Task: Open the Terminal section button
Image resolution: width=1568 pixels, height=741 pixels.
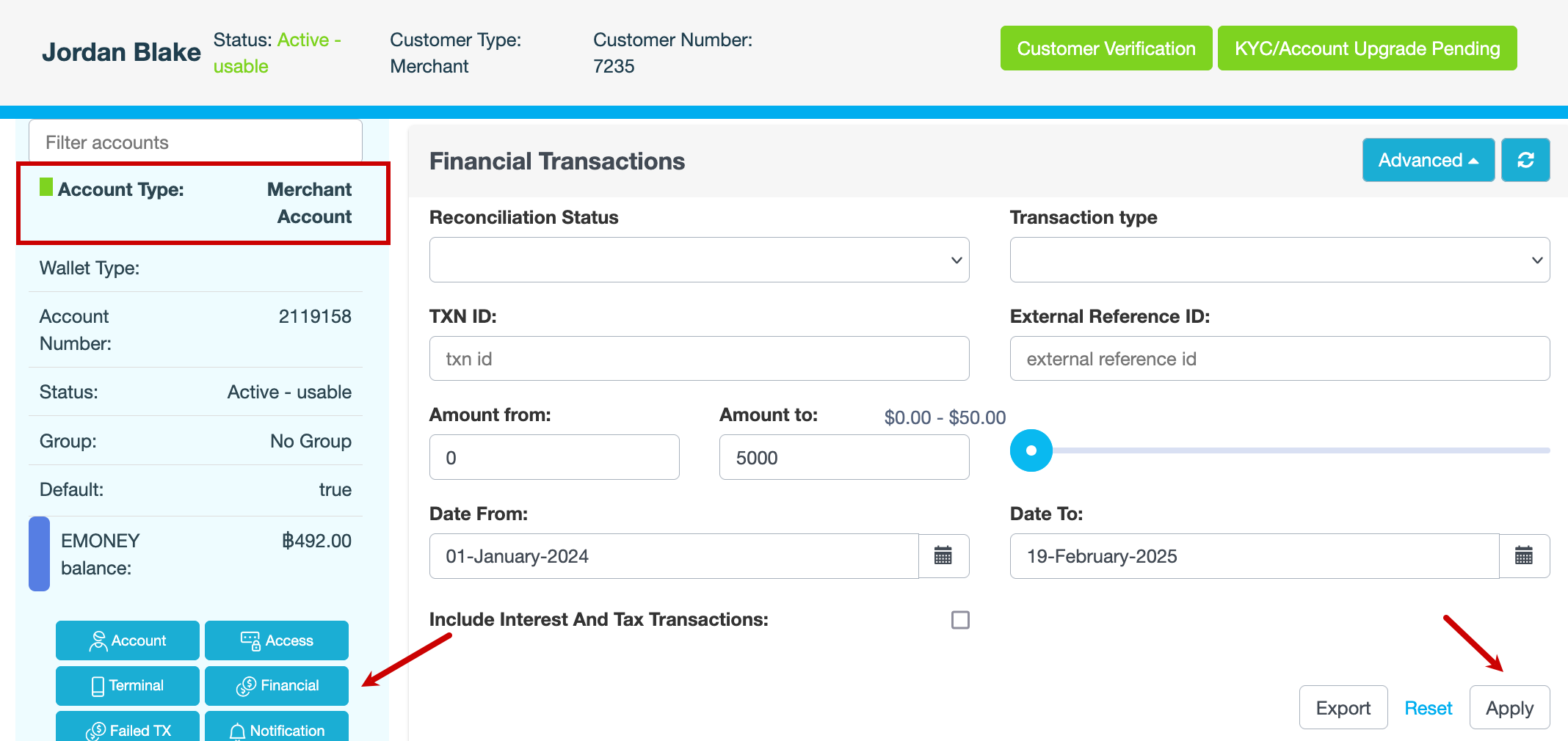Action: 128,685
